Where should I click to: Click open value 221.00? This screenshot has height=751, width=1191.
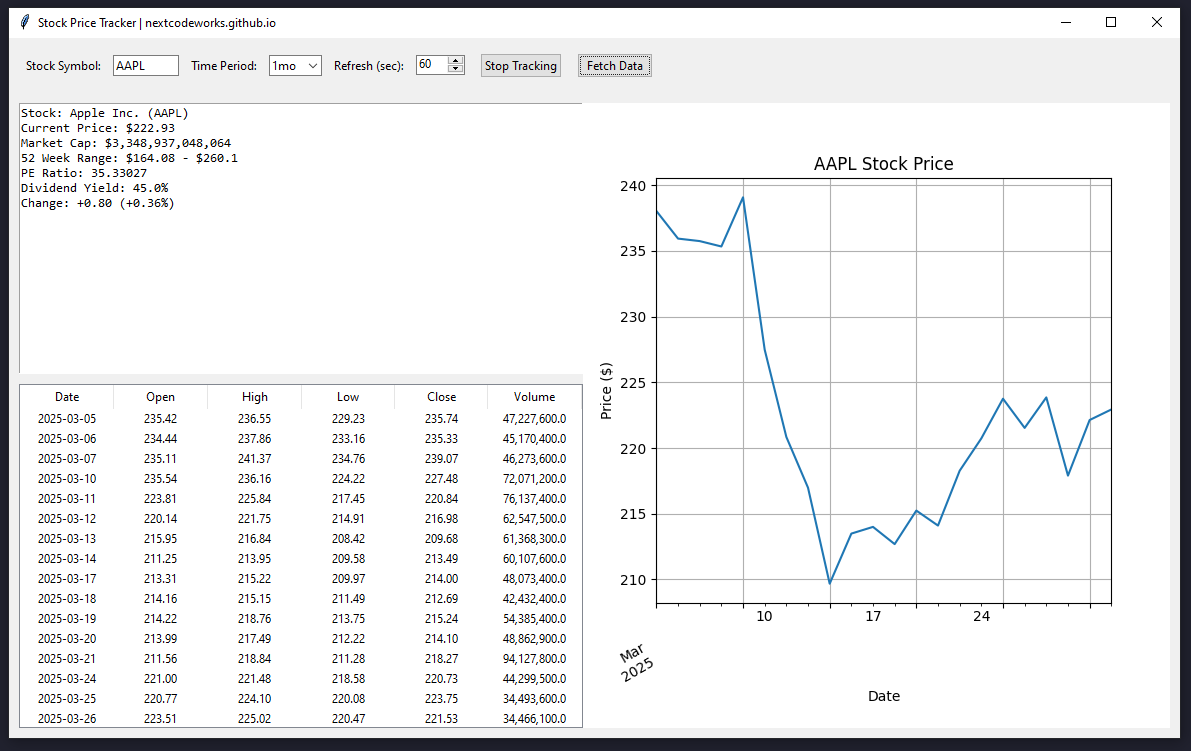pos(160,679)
